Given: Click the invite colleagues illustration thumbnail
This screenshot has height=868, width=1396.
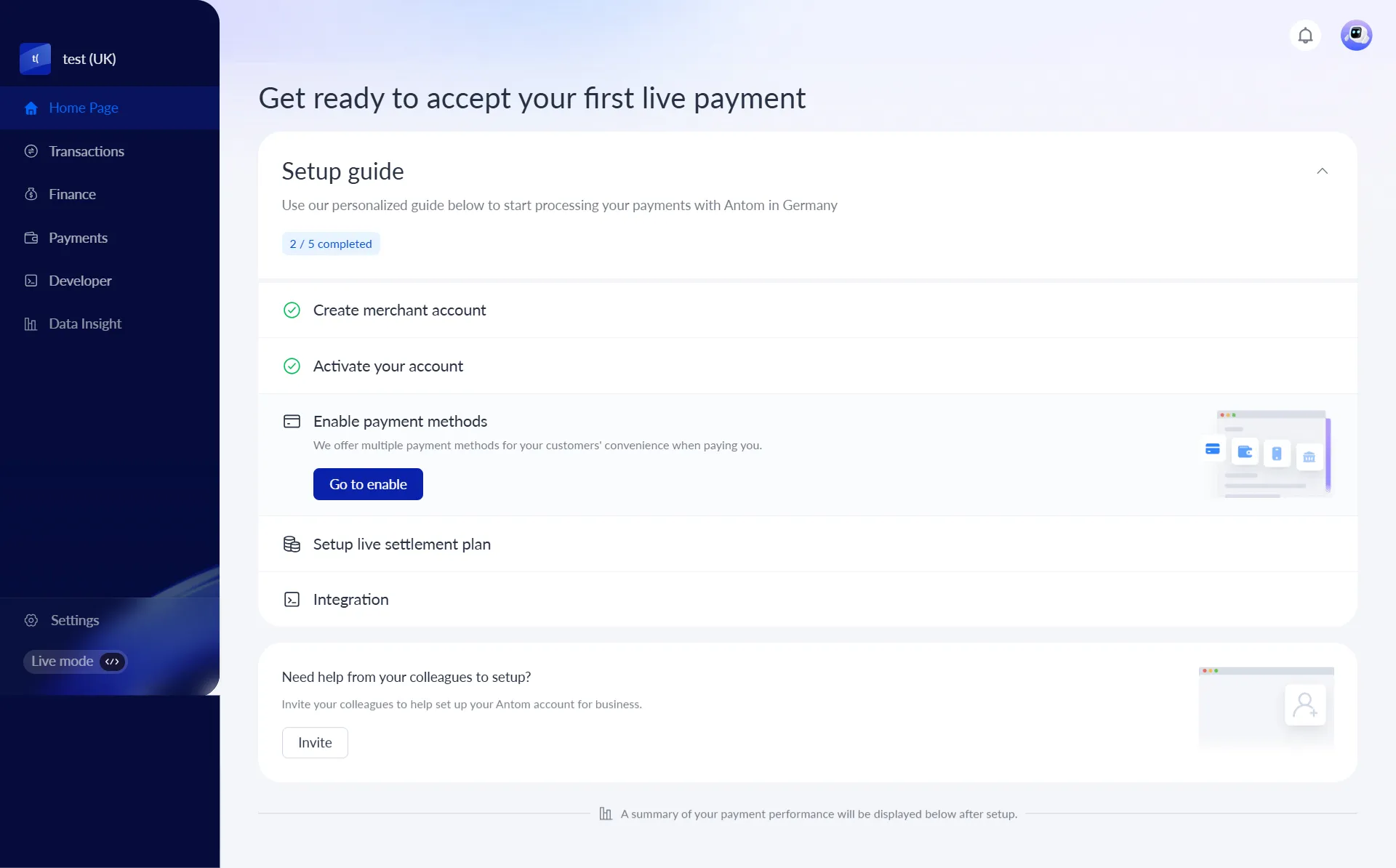Looking at the screenshot, I should 1266,707.
